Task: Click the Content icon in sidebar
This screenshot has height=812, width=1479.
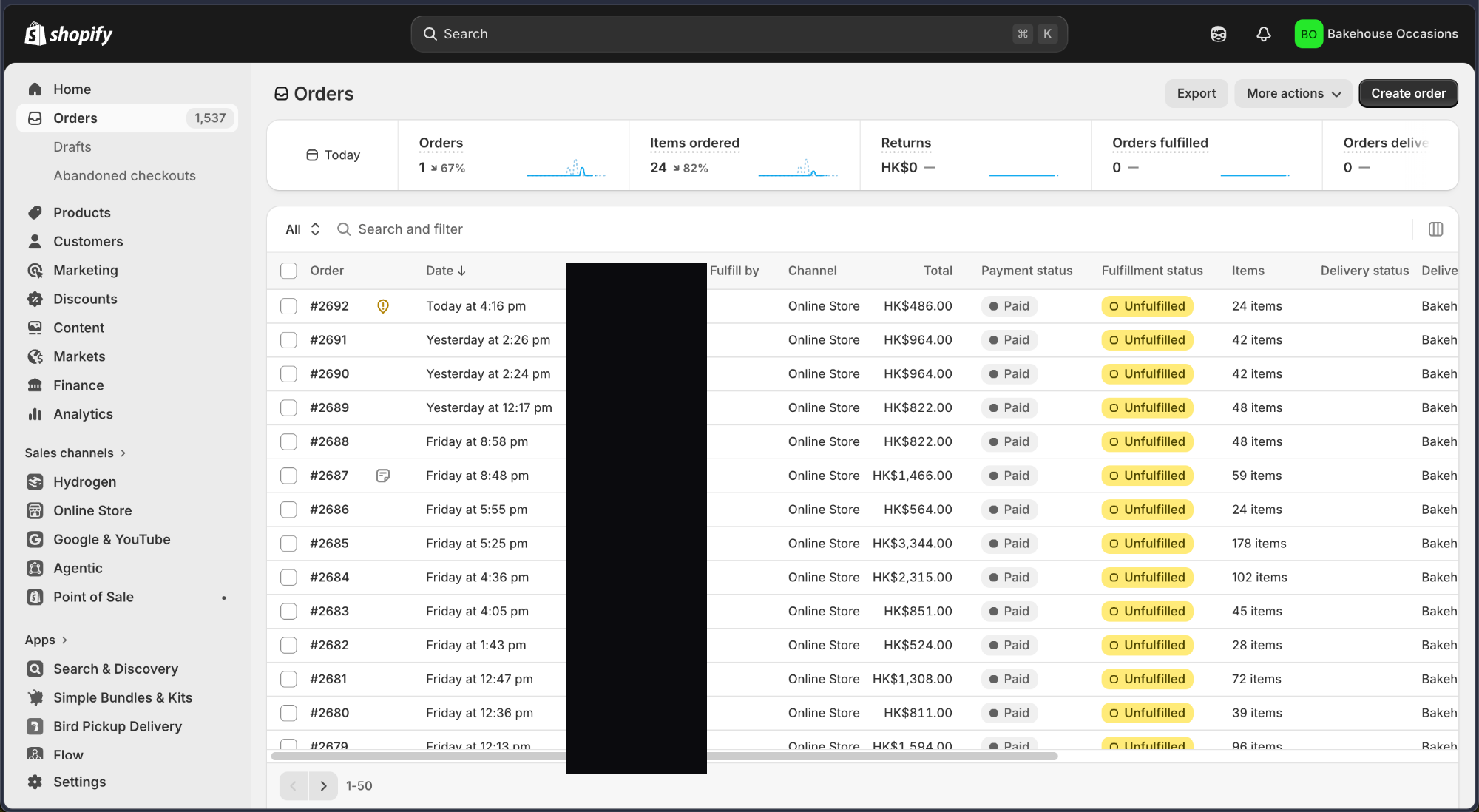Action: 35,328
